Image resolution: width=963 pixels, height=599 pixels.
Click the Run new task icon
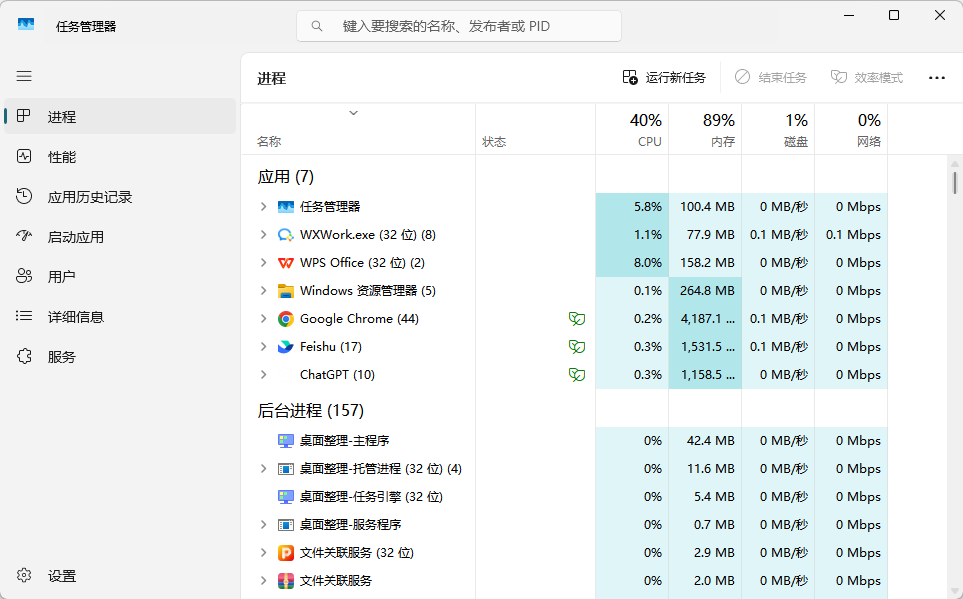click(630, 77)
